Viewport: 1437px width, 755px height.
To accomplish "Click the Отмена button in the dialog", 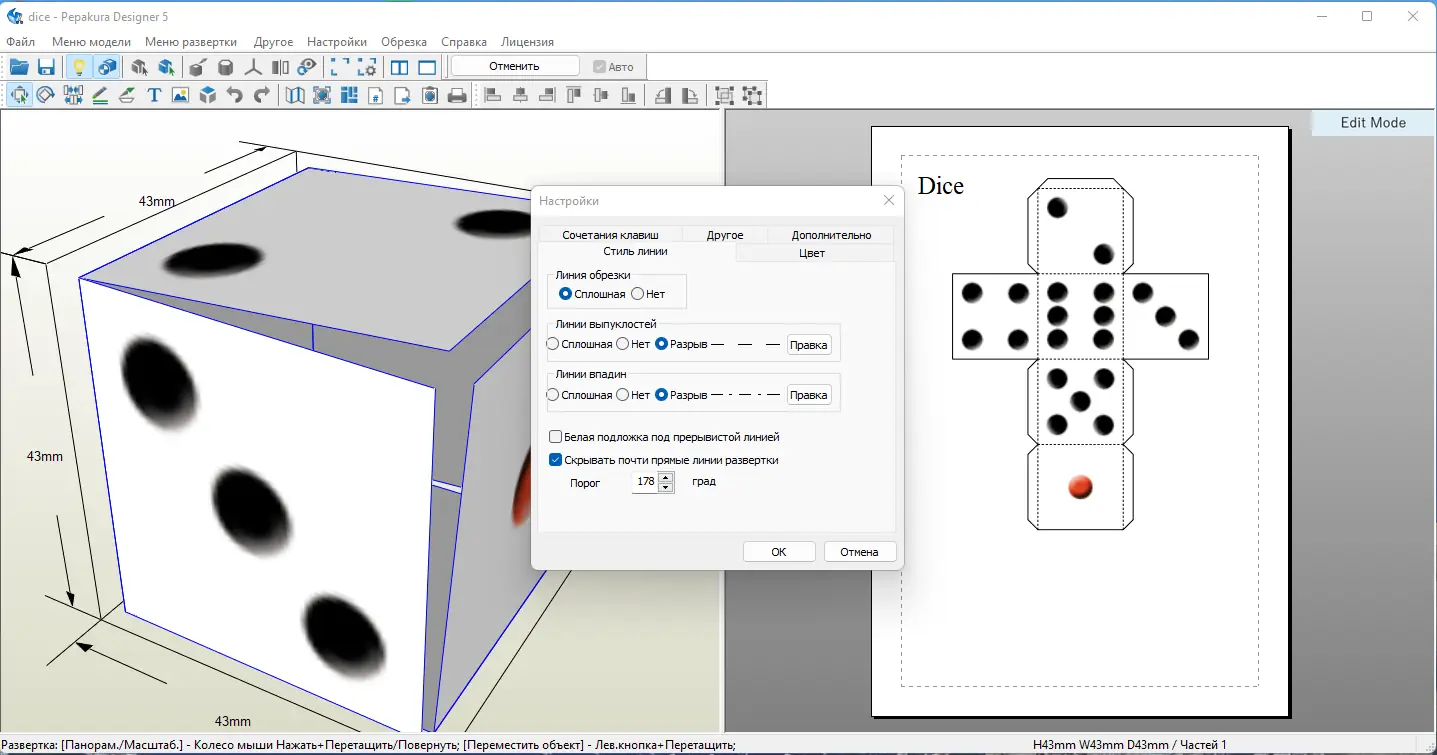I will (x=859, y=552).
